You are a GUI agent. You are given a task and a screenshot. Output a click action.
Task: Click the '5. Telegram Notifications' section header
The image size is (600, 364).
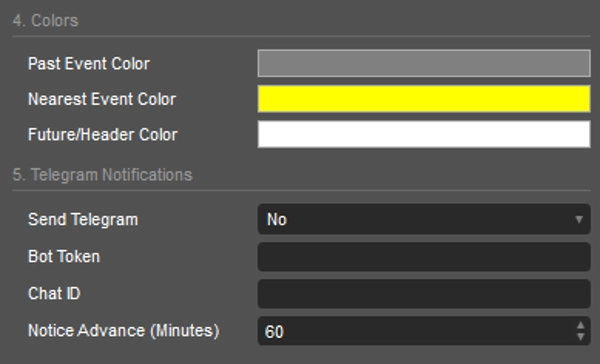[x=103, y=175]
